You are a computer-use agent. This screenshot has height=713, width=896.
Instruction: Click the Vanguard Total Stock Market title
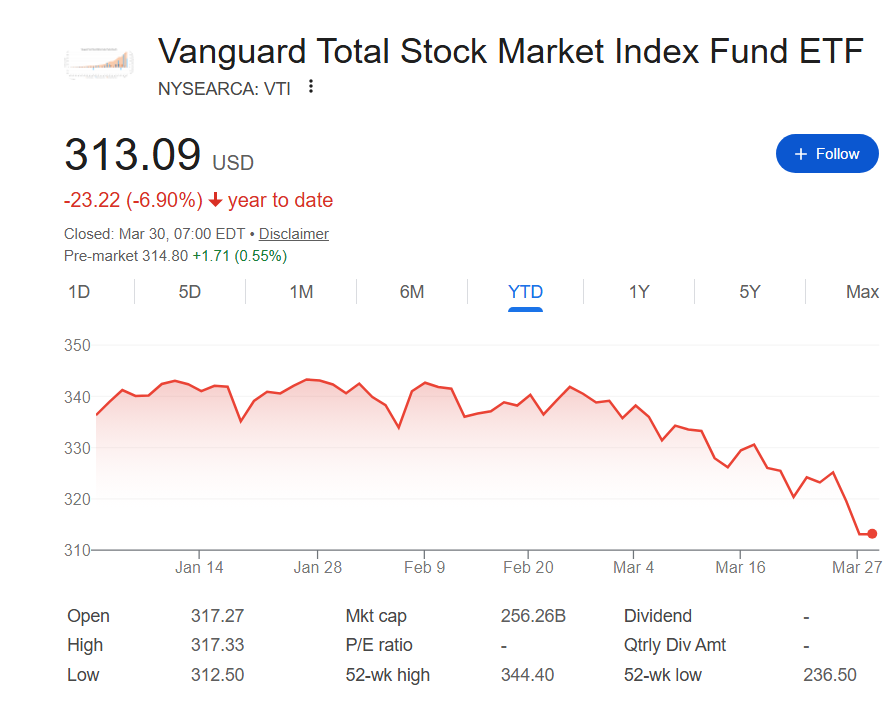[x=510, y=51]
